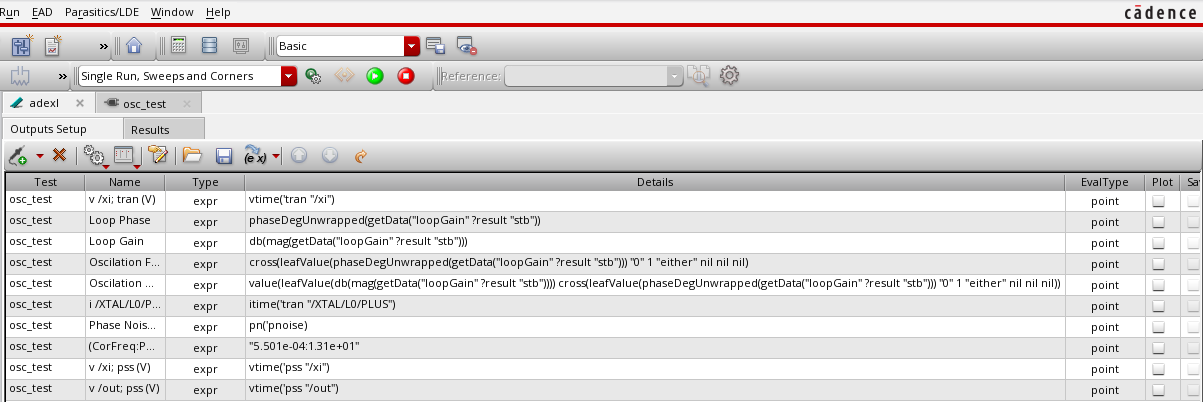The width and height of the screenshot is (1203, 402).
Task: Open the Parasitics/LDE menu
Action: click(x=102, y=12)
